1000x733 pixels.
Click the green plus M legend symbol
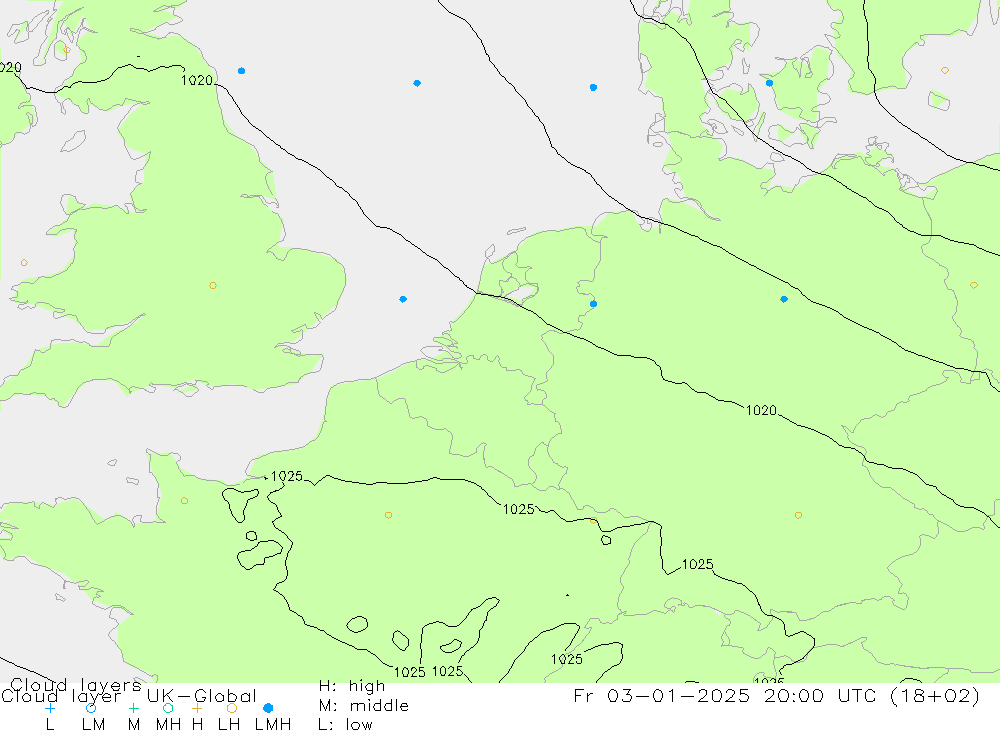[x=133, y=708]
